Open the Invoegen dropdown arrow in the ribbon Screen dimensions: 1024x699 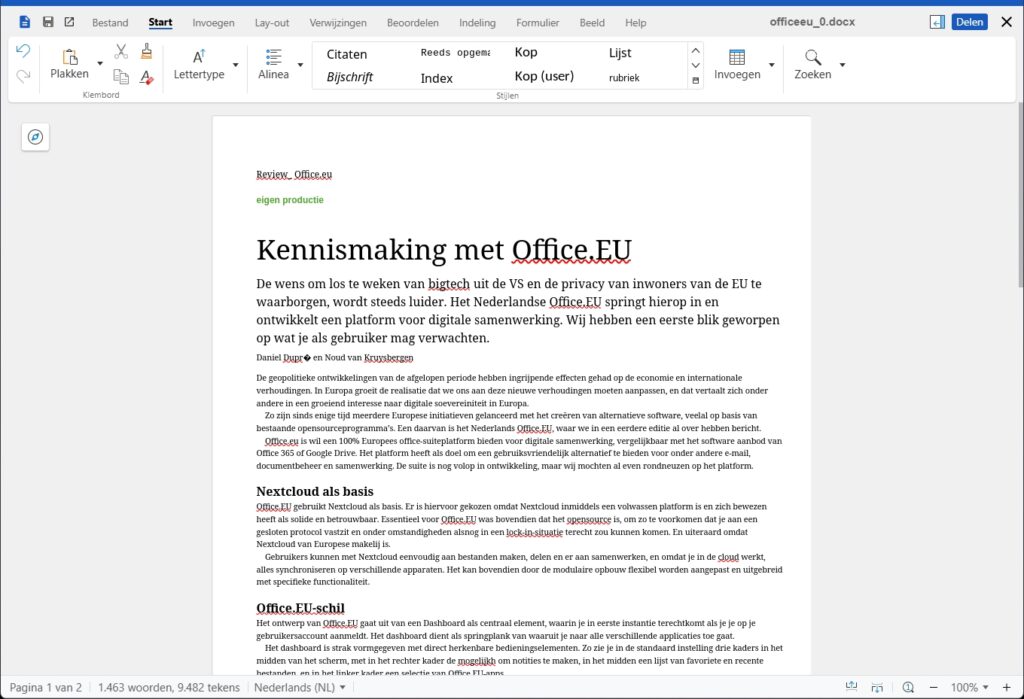pyautogui.click(x=771, y=65)
